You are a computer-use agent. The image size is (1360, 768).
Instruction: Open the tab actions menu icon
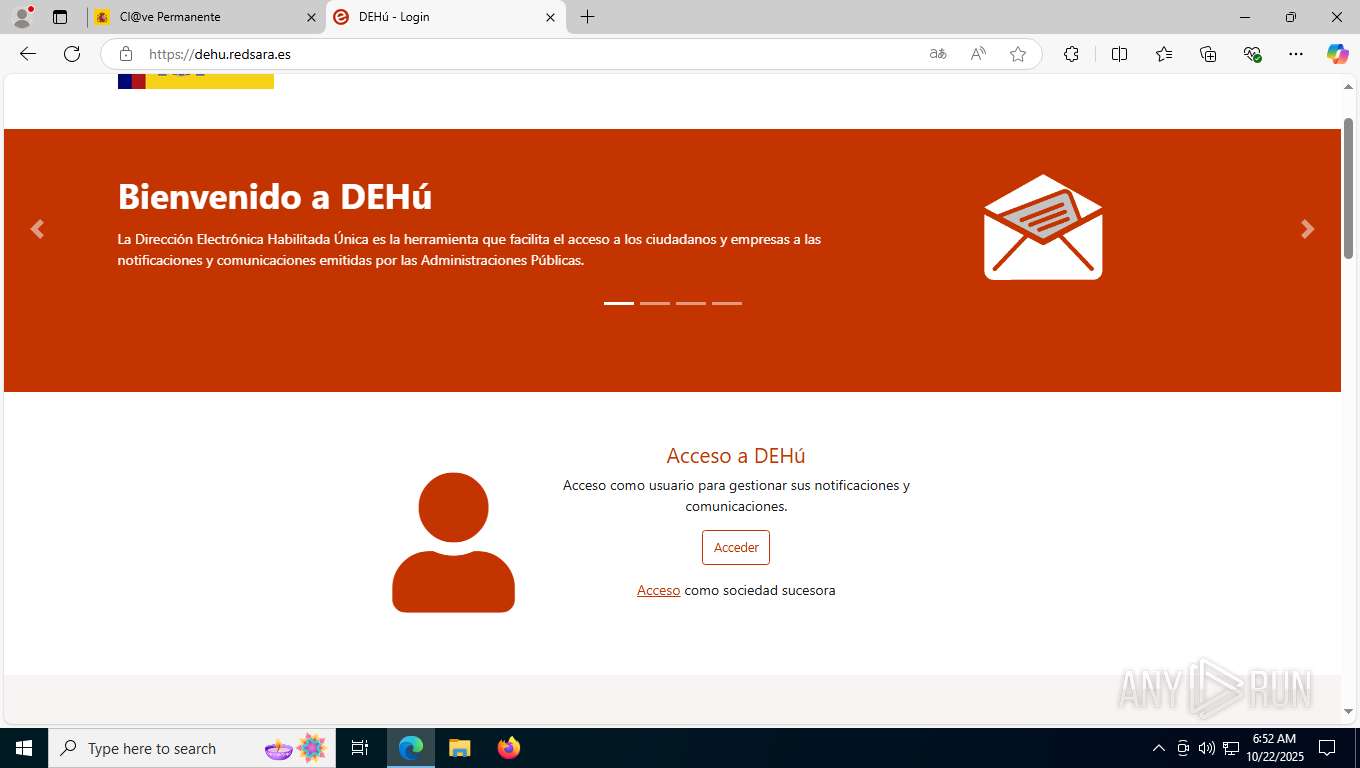pyautogui.click(x=60, y=17)
